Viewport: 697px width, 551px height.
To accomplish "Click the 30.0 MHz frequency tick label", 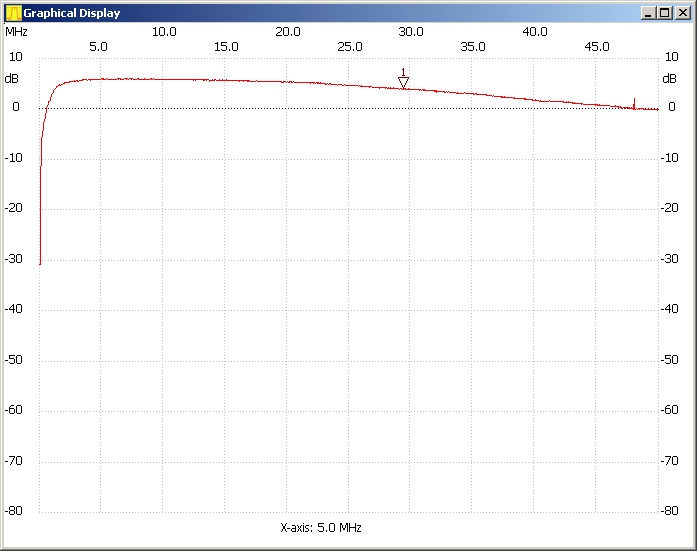I will click(411, 31).
